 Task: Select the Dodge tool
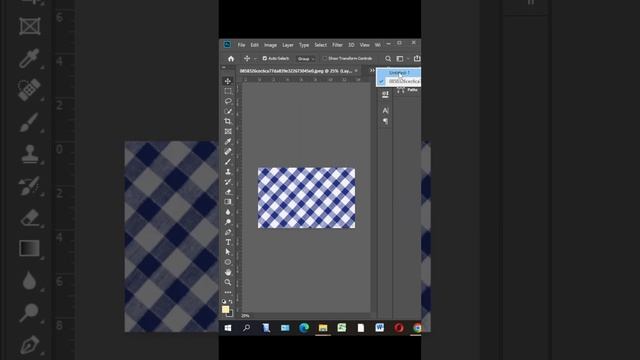[x=228, y=222]
